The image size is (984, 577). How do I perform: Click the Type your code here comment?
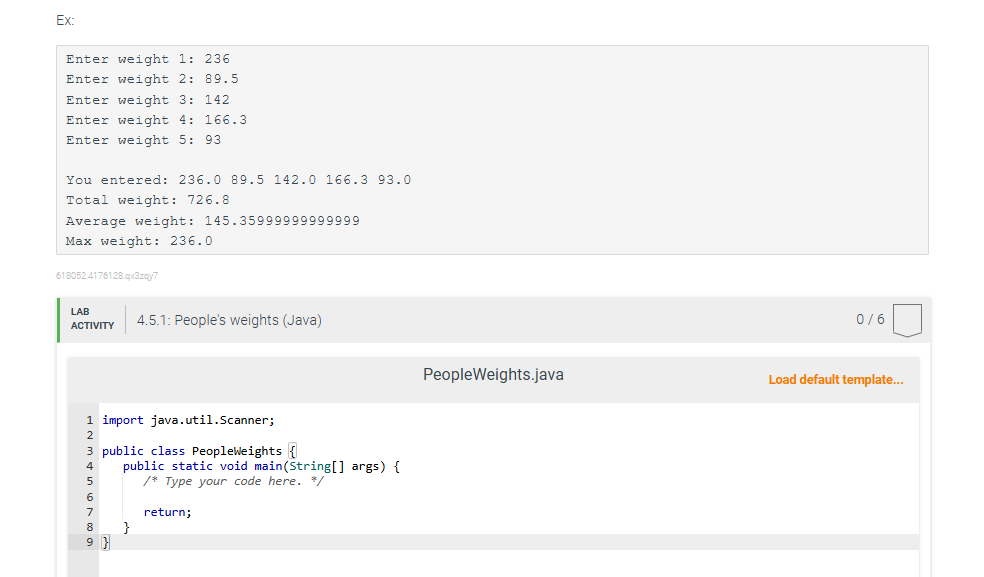click(233, 482)
